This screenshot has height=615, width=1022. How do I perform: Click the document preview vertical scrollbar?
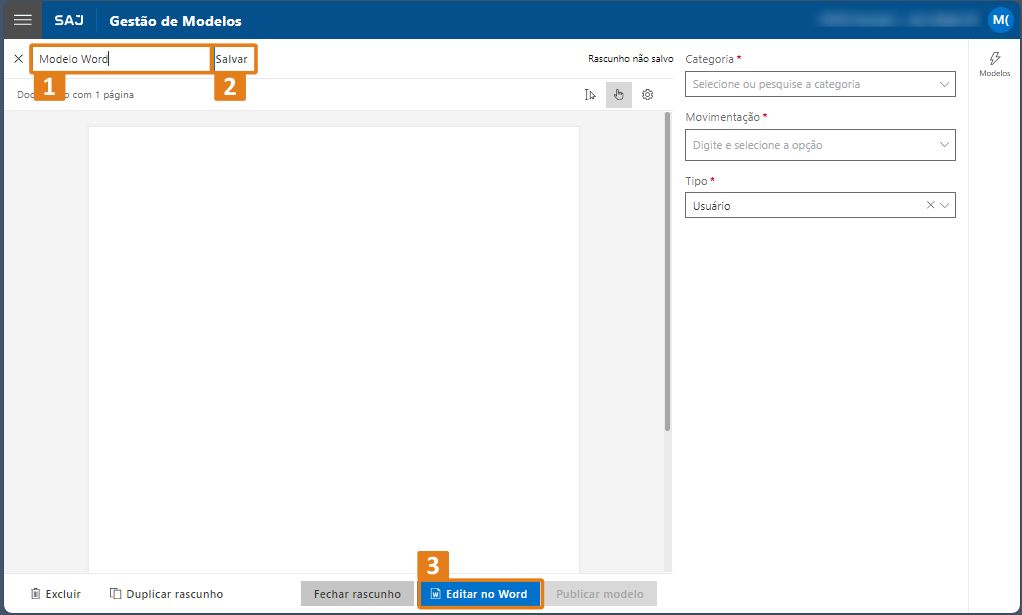[x=667, y=270]
